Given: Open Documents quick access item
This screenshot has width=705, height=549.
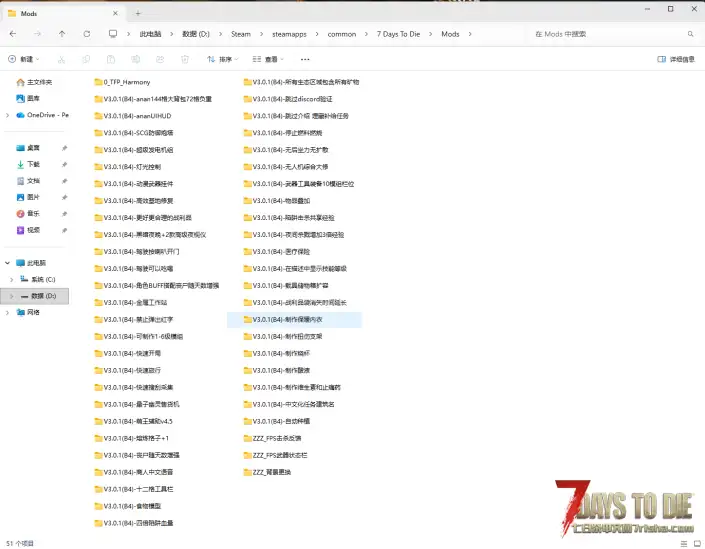Looking at the screenshot, I should [28, 181].
